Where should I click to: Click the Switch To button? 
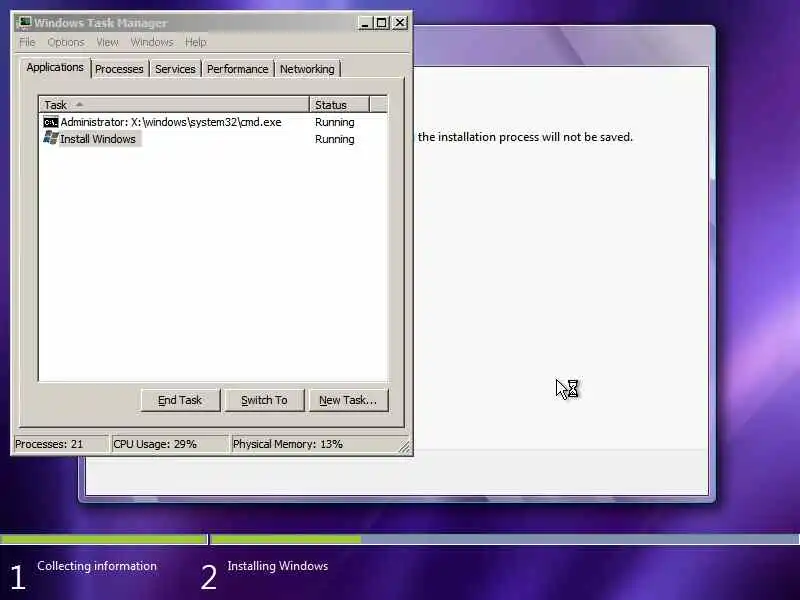click(264, 400)
